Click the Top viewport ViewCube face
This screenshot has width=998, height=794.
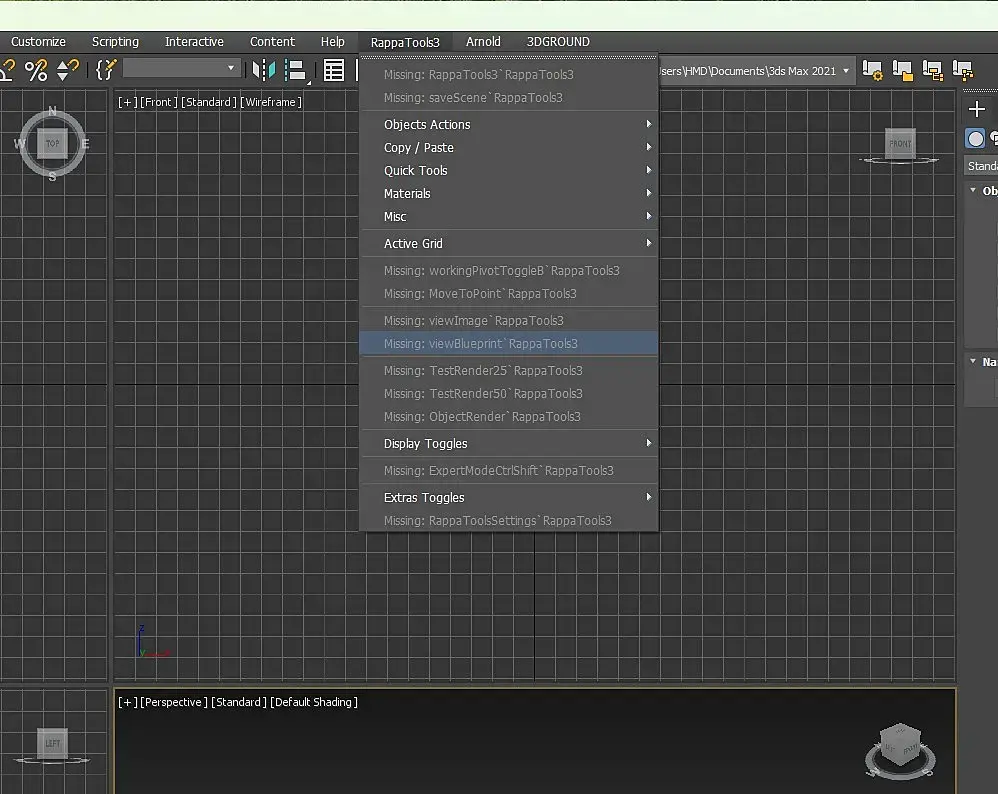point(52,143)
